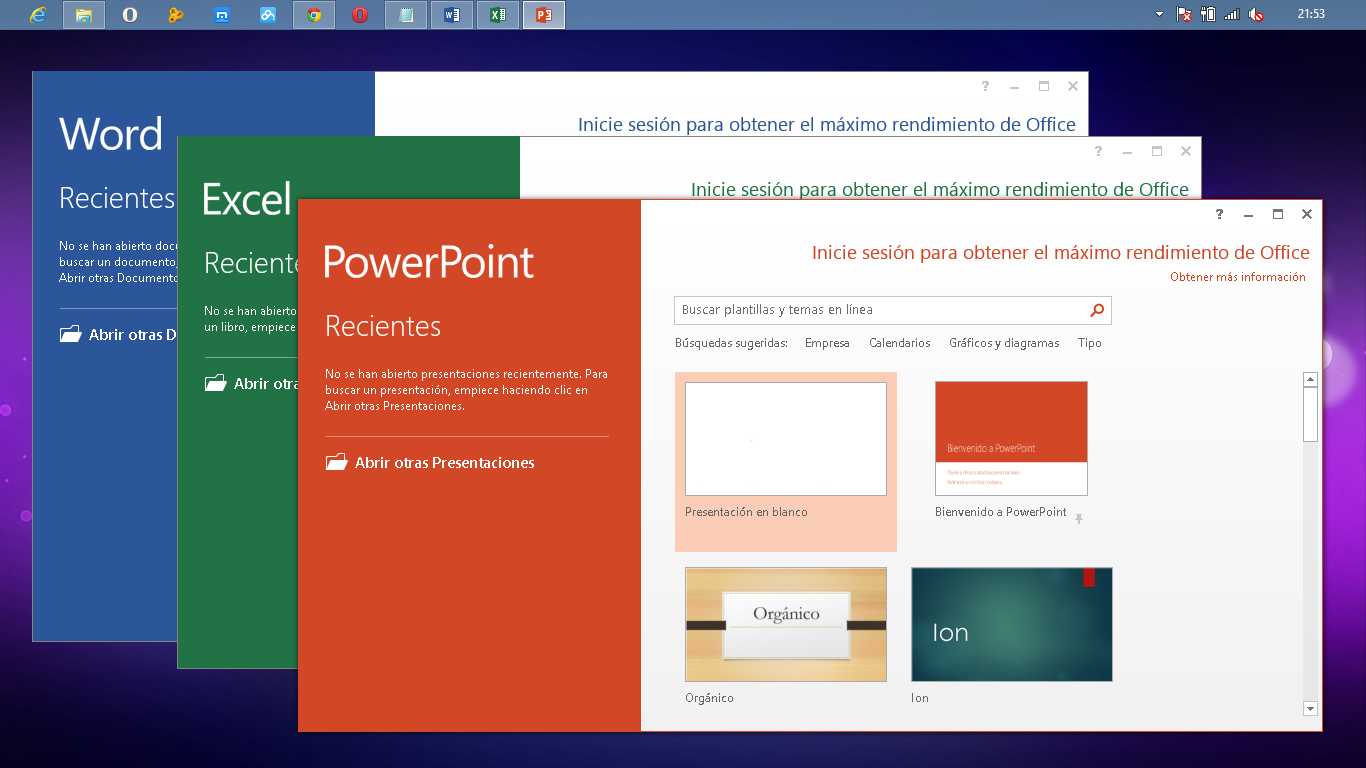Click the 'PowerPoint' title text
This screenshot has width=1366, height=768.
pyautogui.click(x=429, y=261)
